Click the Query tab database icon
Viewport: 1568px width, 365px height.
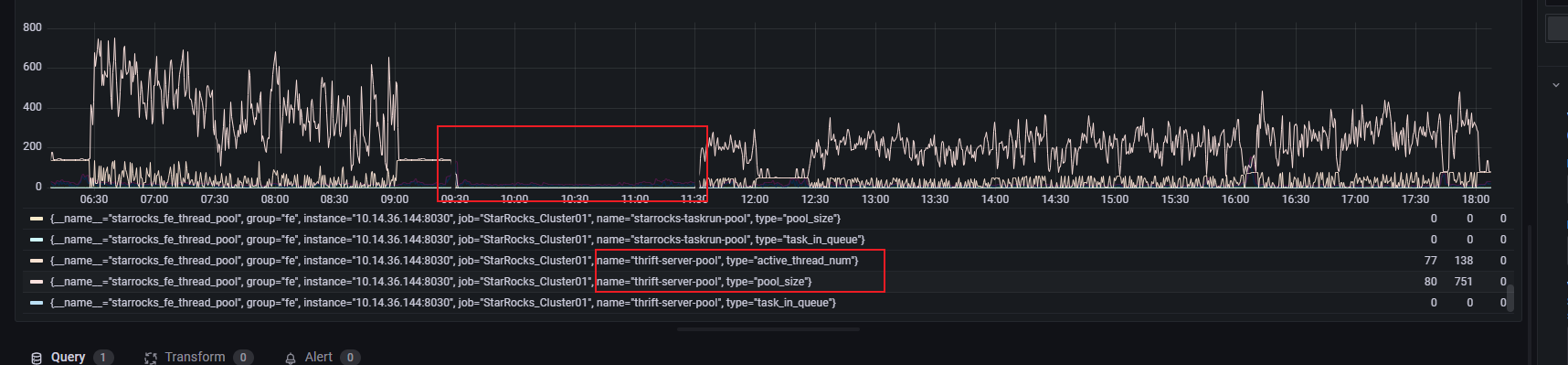click(x=37, y=358)
